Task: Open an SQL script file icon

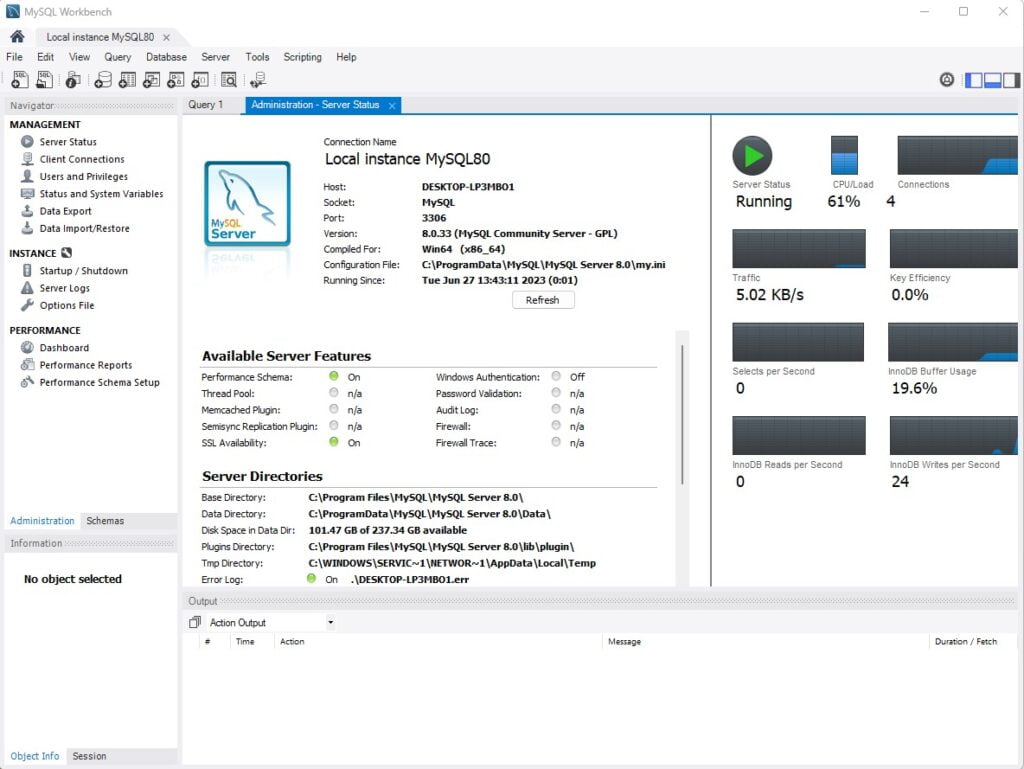Action: click(x=44, y=80)
